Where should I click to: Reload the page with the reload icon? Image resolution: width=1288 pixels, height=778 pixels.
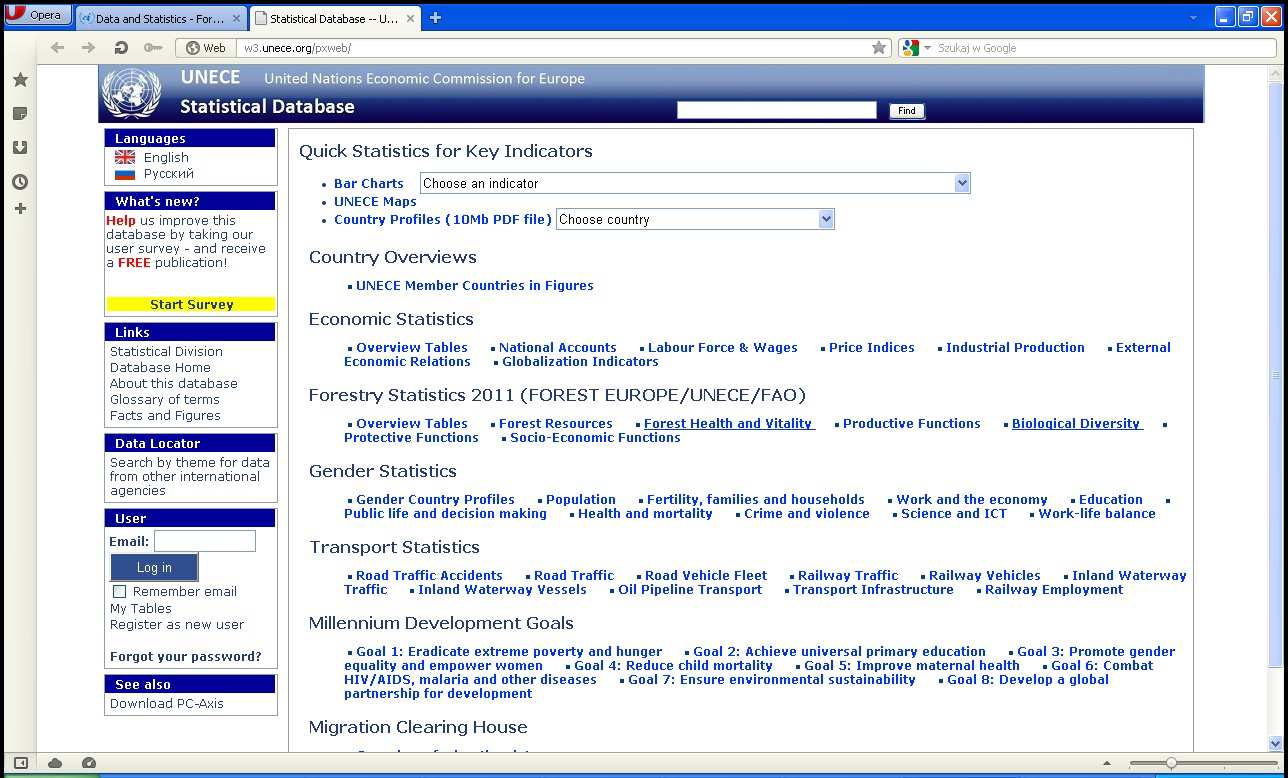coord(121,48)
